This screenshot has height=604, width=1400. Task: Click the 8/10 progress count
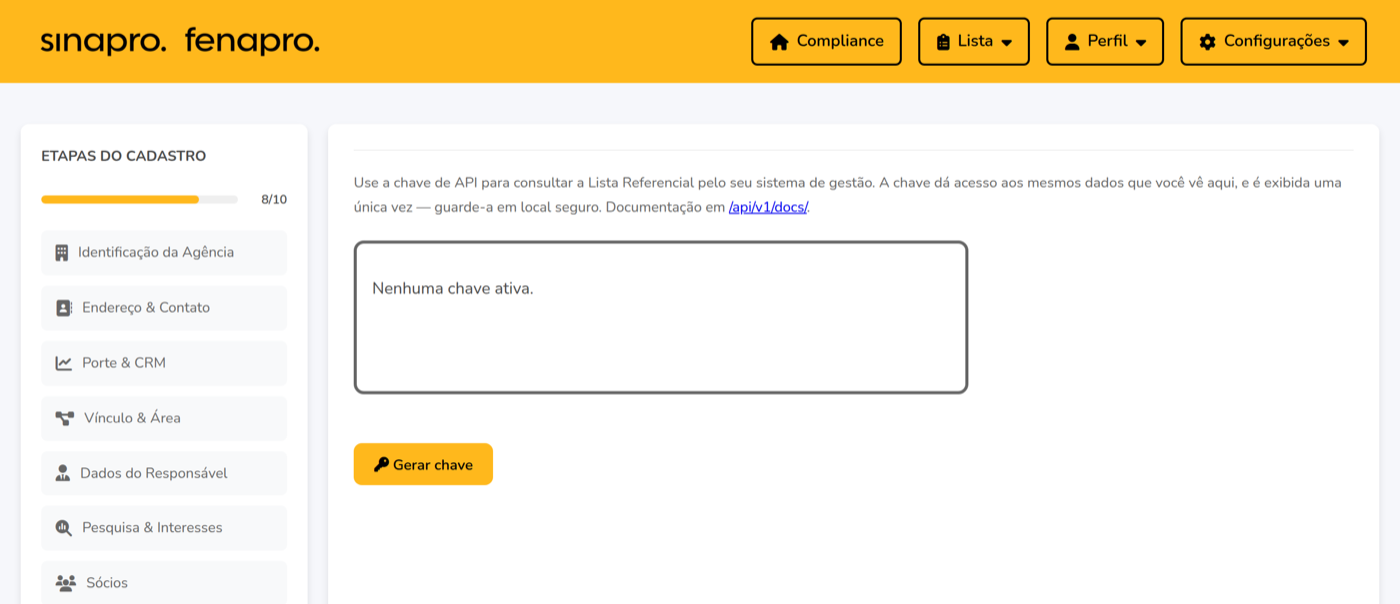coord(274,199)
